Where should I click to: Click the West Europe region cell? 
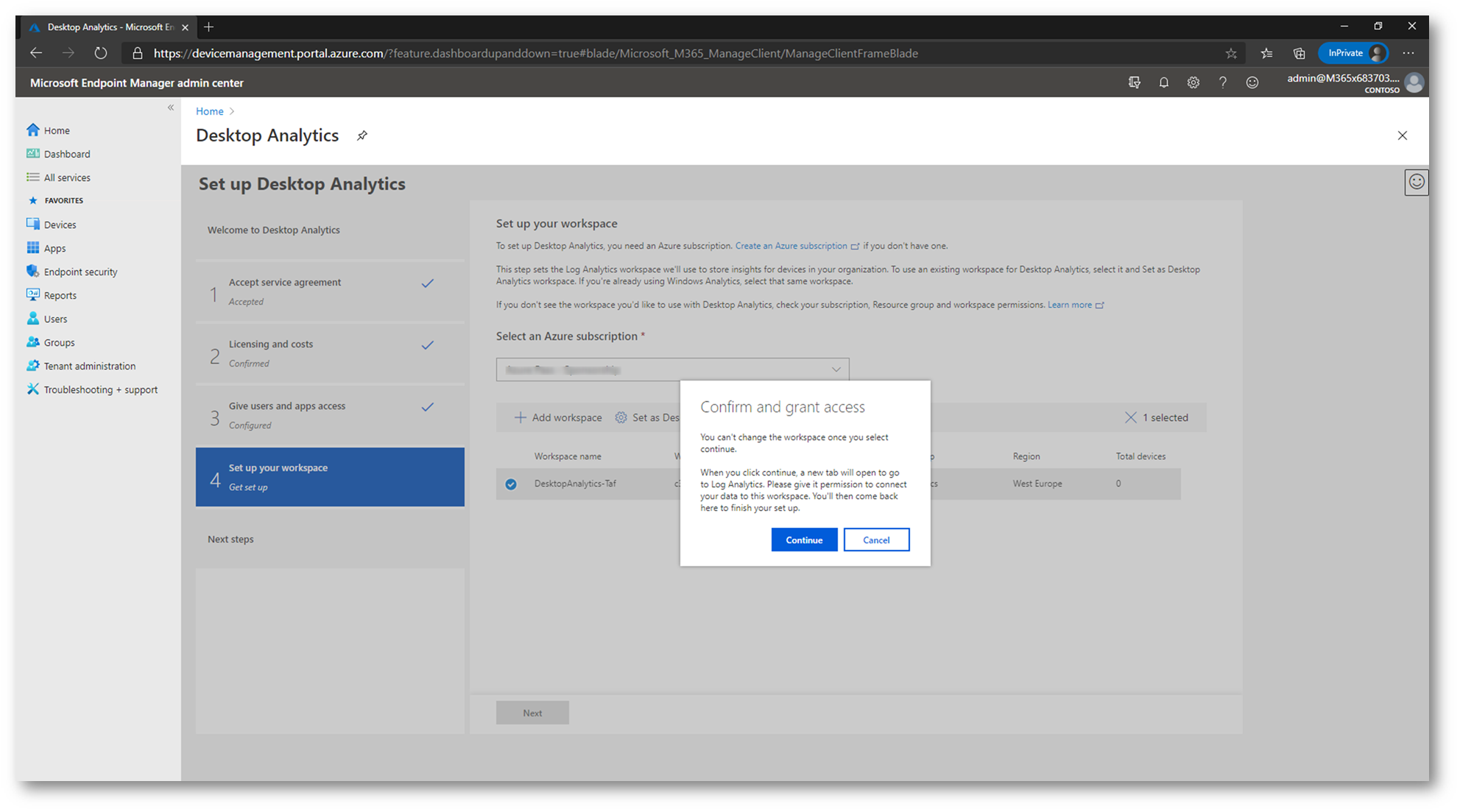click(x=1037, y=484)
